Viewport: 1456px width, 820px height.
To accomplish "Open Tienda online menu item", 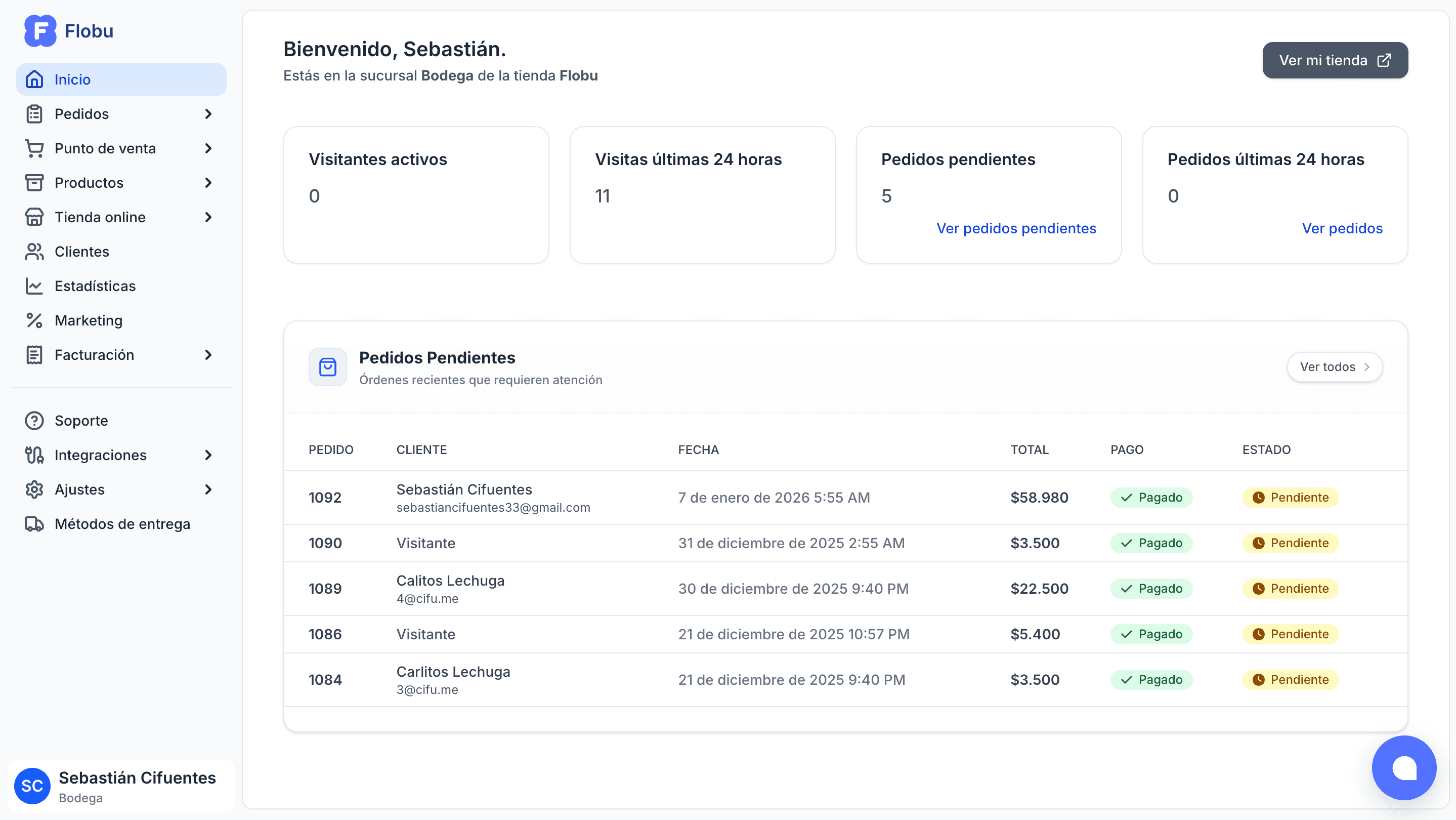I will coord(100,217).
